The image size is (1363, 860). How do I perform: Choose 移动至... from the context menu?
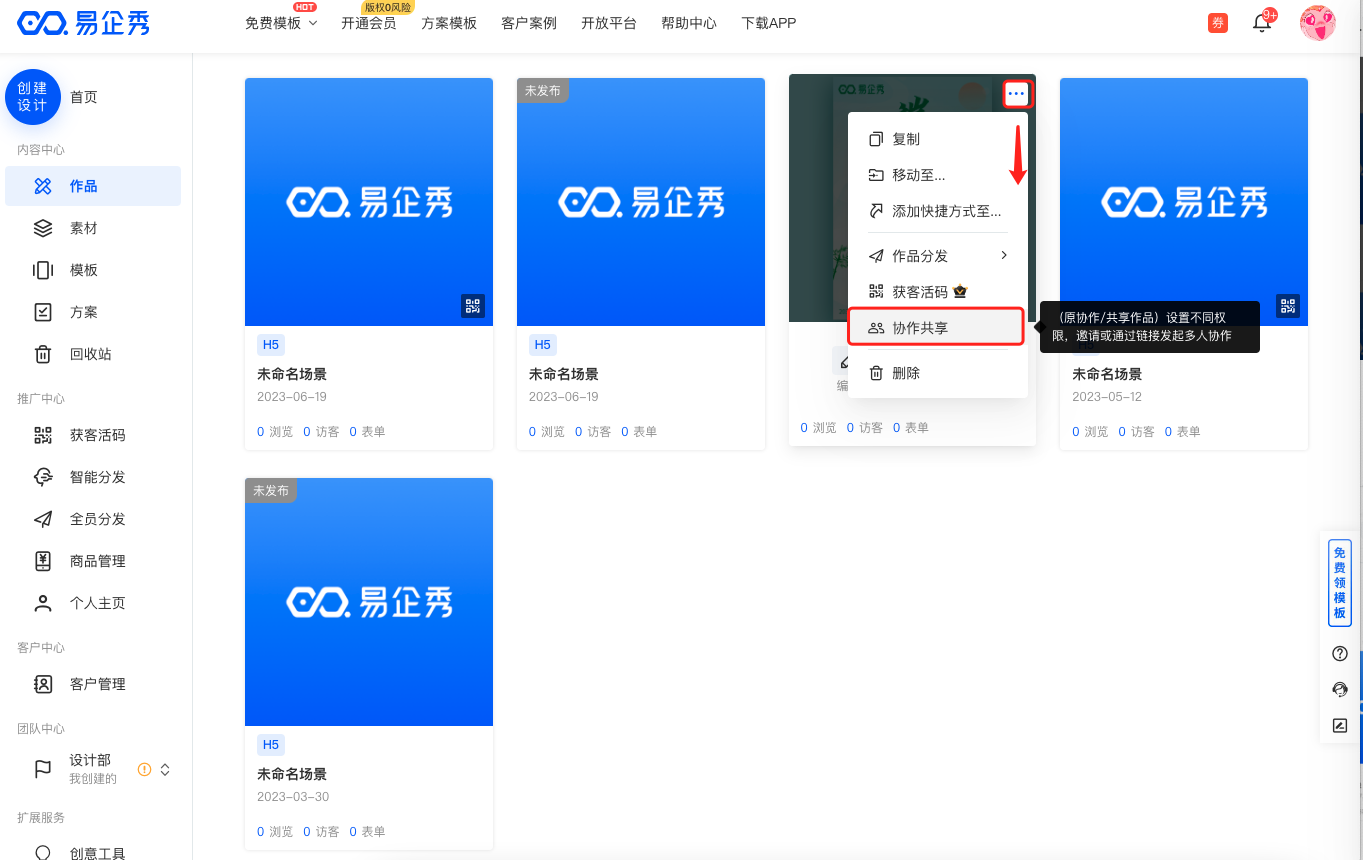point(937,175)
